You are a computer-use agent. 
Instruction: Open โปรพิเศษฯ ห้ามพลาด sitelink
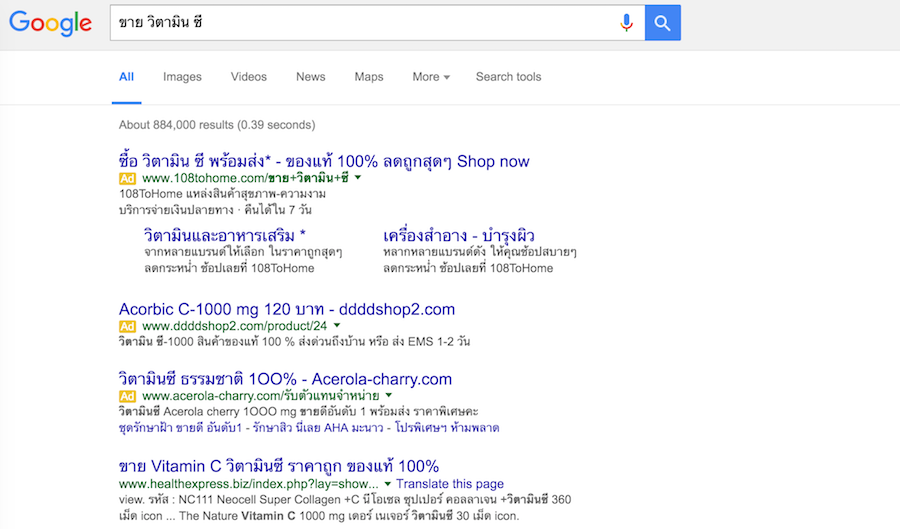click(x=447, y=428)
